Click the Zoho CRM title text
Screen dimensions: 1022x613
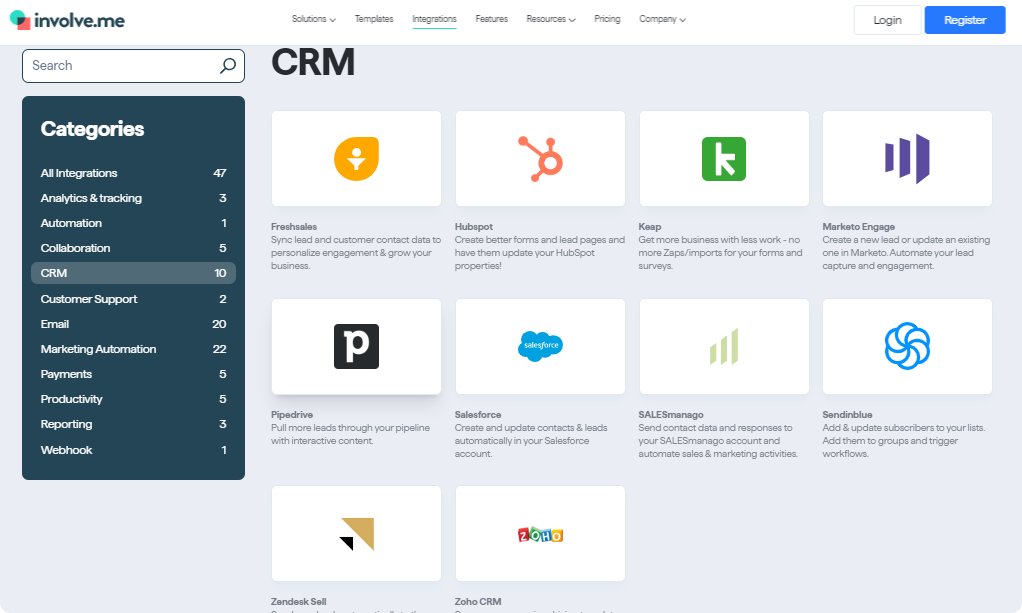478,602
